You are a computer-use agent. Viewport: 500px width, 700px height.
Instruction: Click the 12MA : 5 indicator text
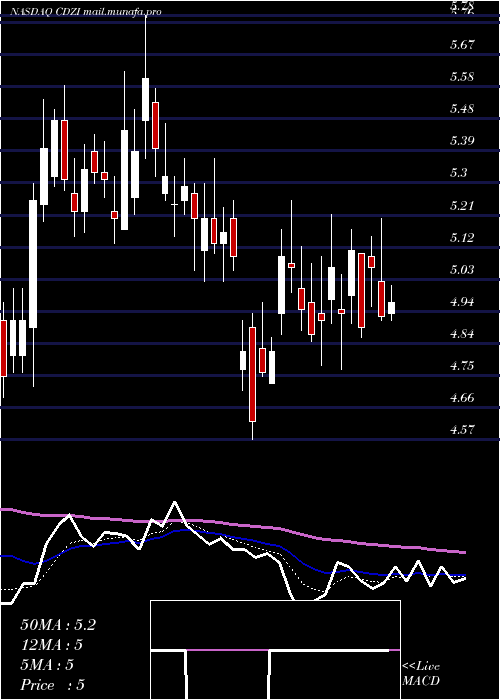pos(52,645)
